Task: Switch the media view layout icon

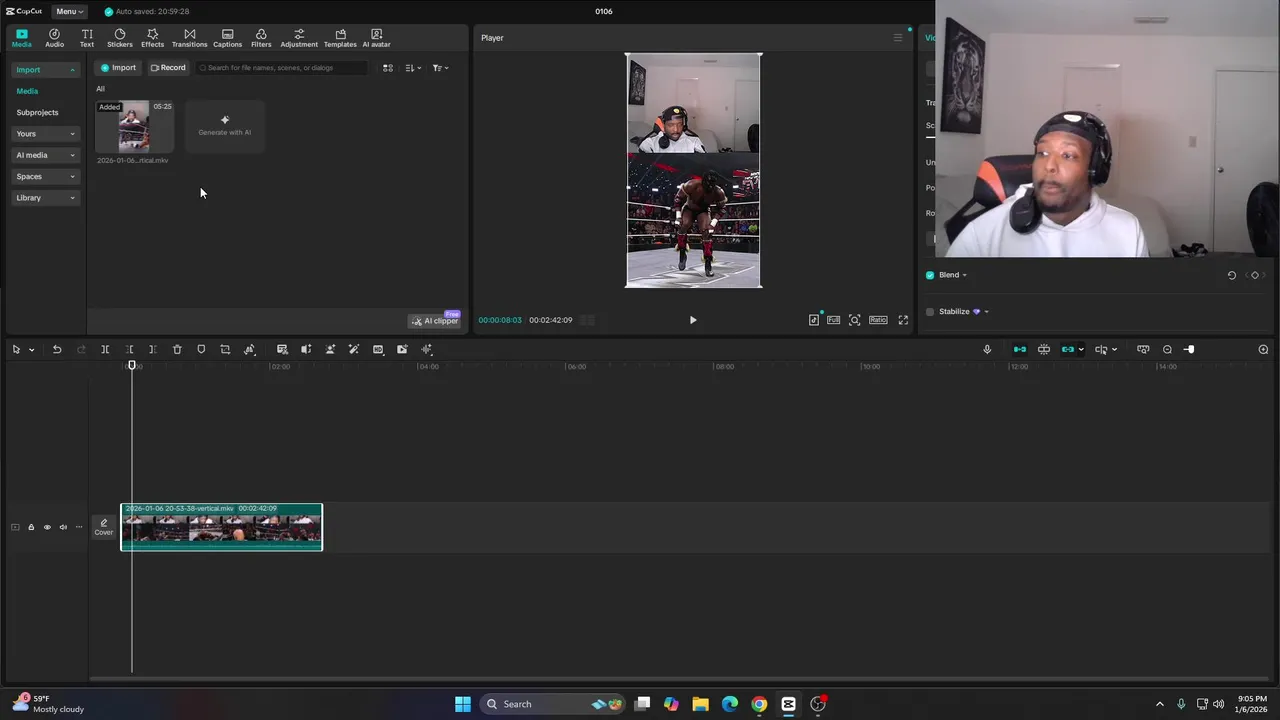Action: click(x=388, y=68)
